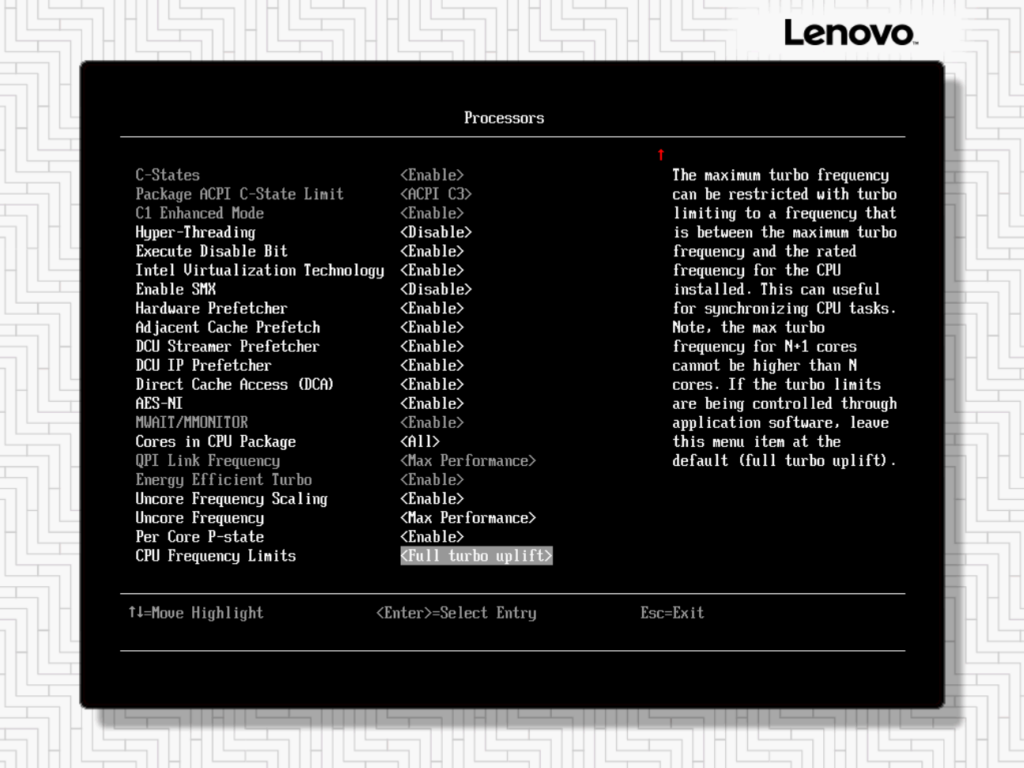This screenshot has width=1024, height=768.
Task: Open CPU Frequency Limits Full turbo uplift
Action: [476, 556]
